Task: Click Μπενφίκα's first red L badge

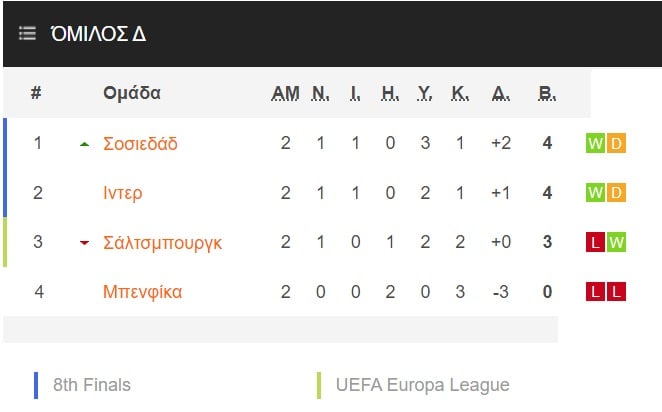Action: pyautogui.click(x=595, y=291)
